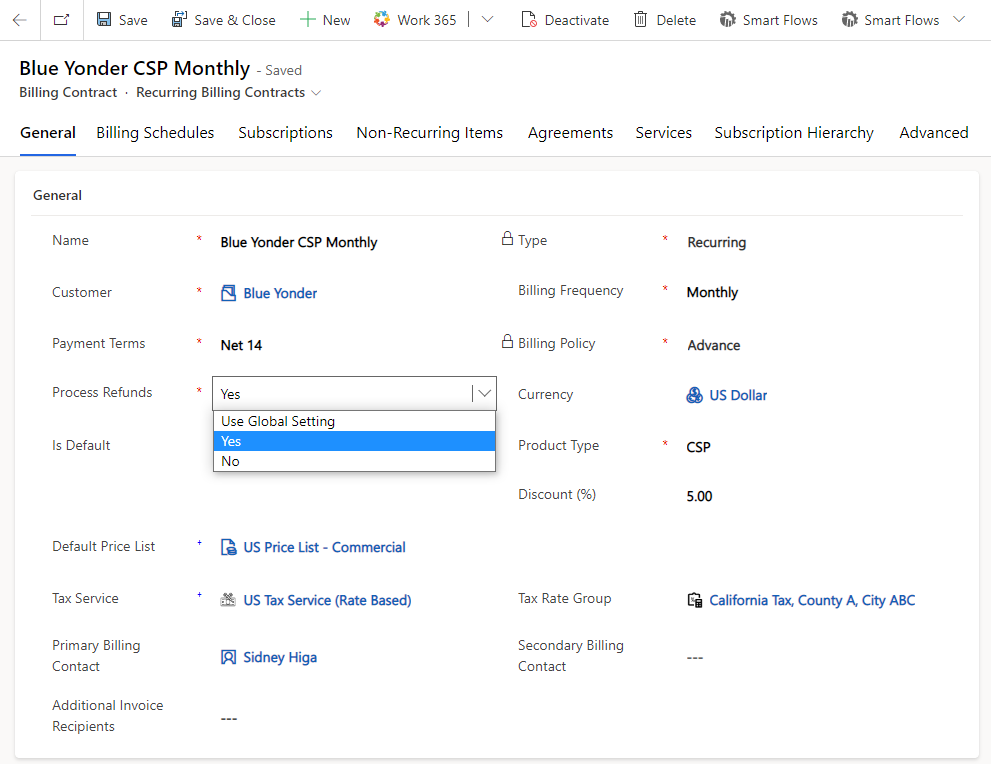Open the Services tab

tap(664, 133)
